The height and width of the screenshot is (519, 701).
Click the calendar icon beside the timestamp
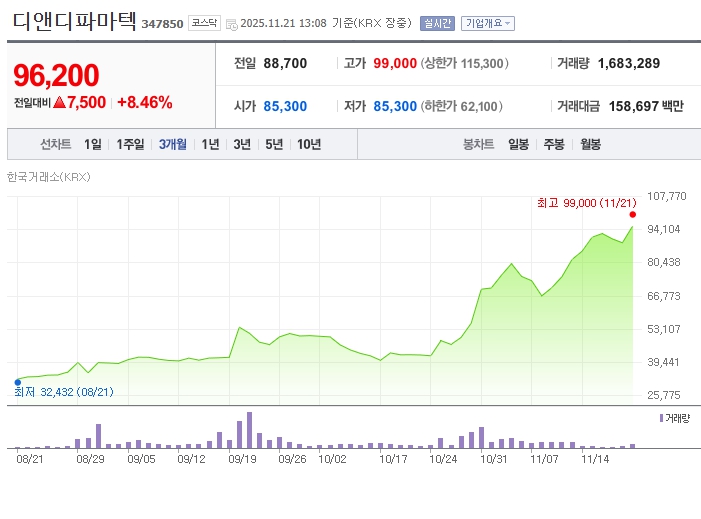(x=232, y=24)
